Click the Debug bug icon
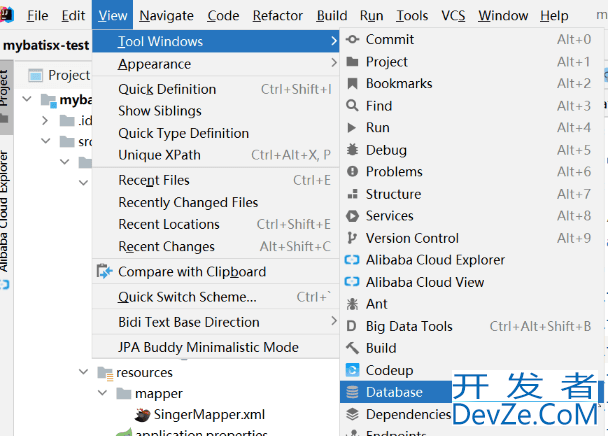 click(x=352, y=150)
